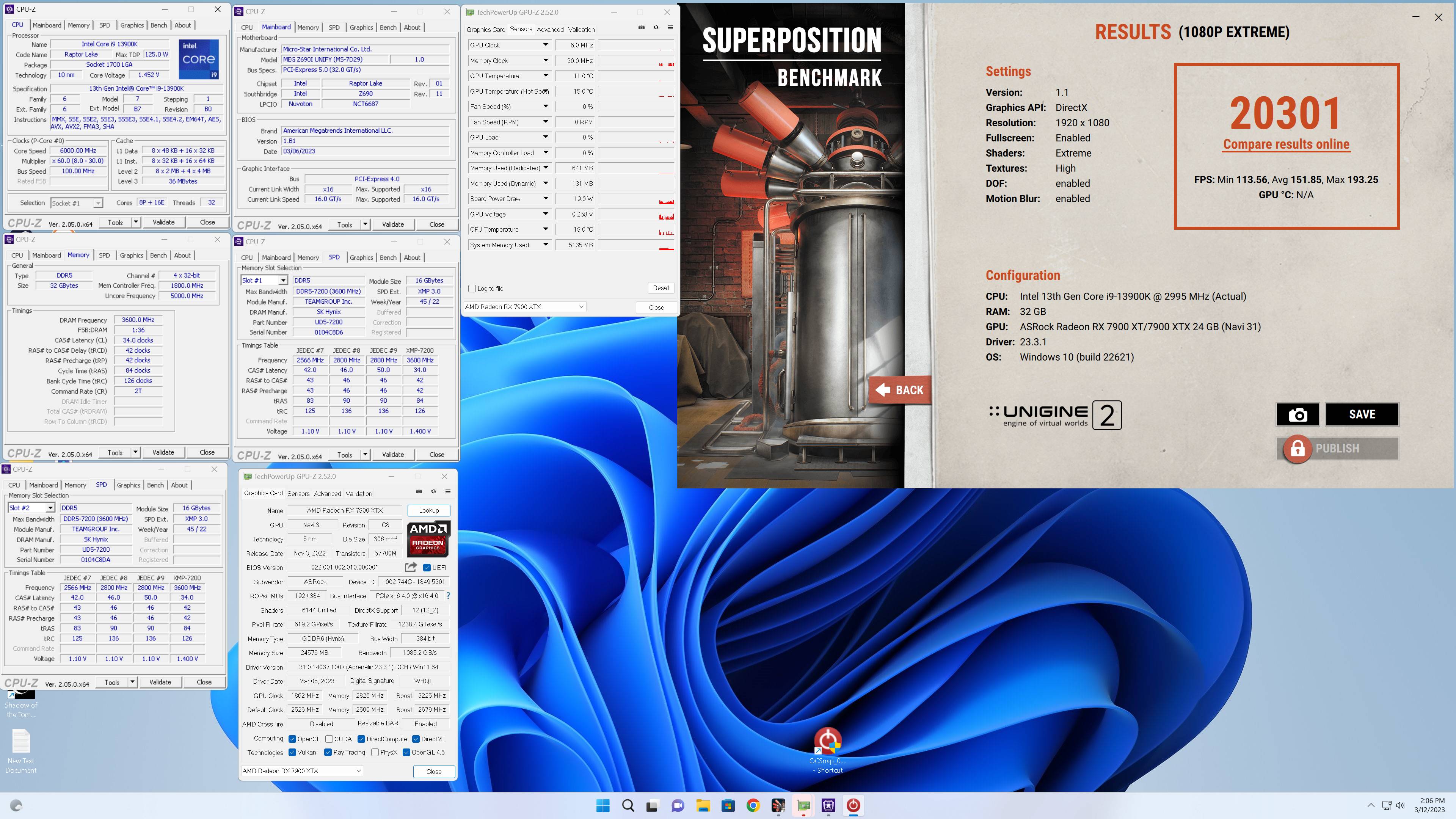Open File Explorer from the taskbar

tap(703, 805)
